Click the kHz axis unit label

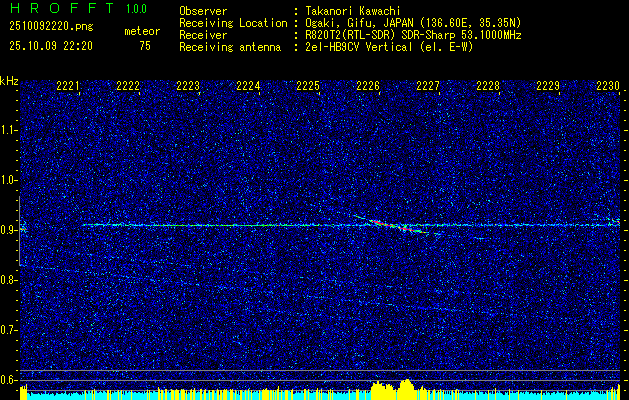pyautogui.click(x=10, y=81)
